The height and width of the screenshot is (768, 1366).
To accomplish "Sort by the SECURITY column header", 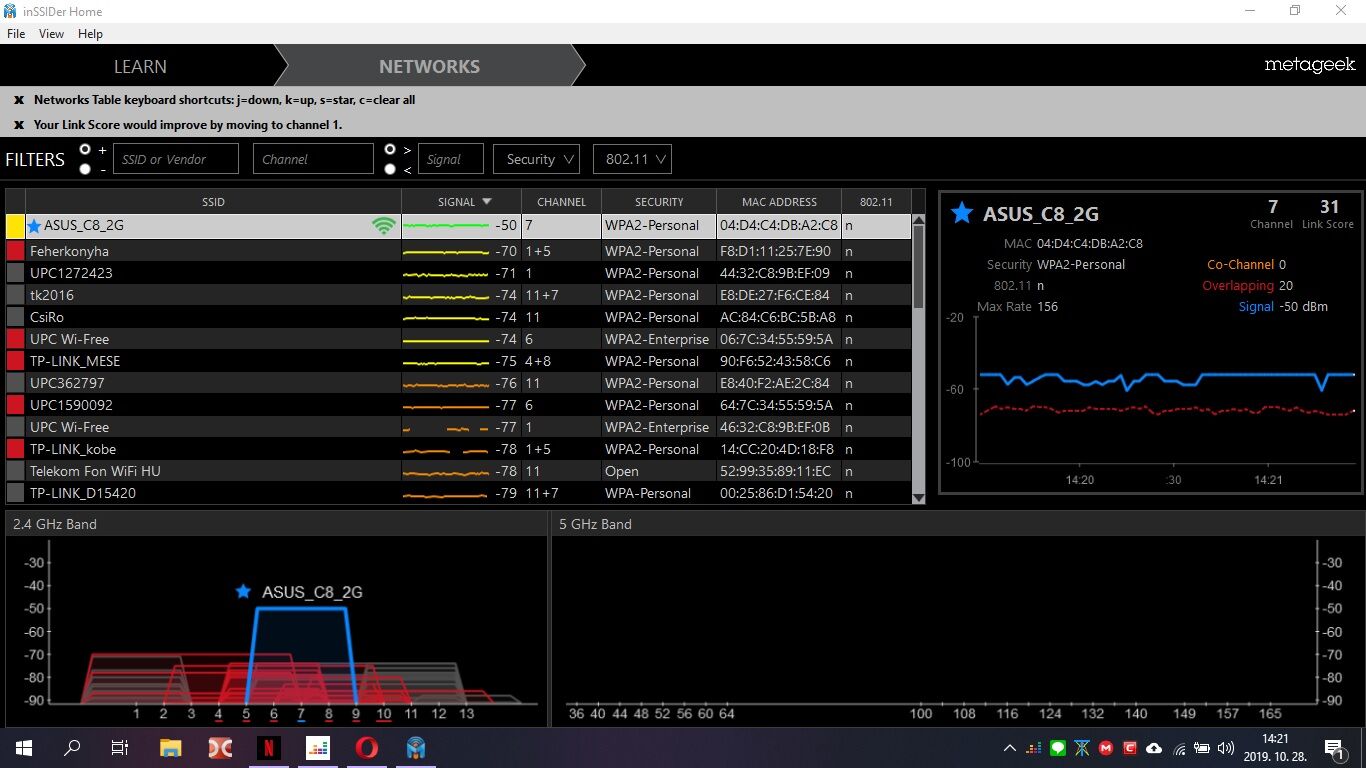I will [659, 201].
